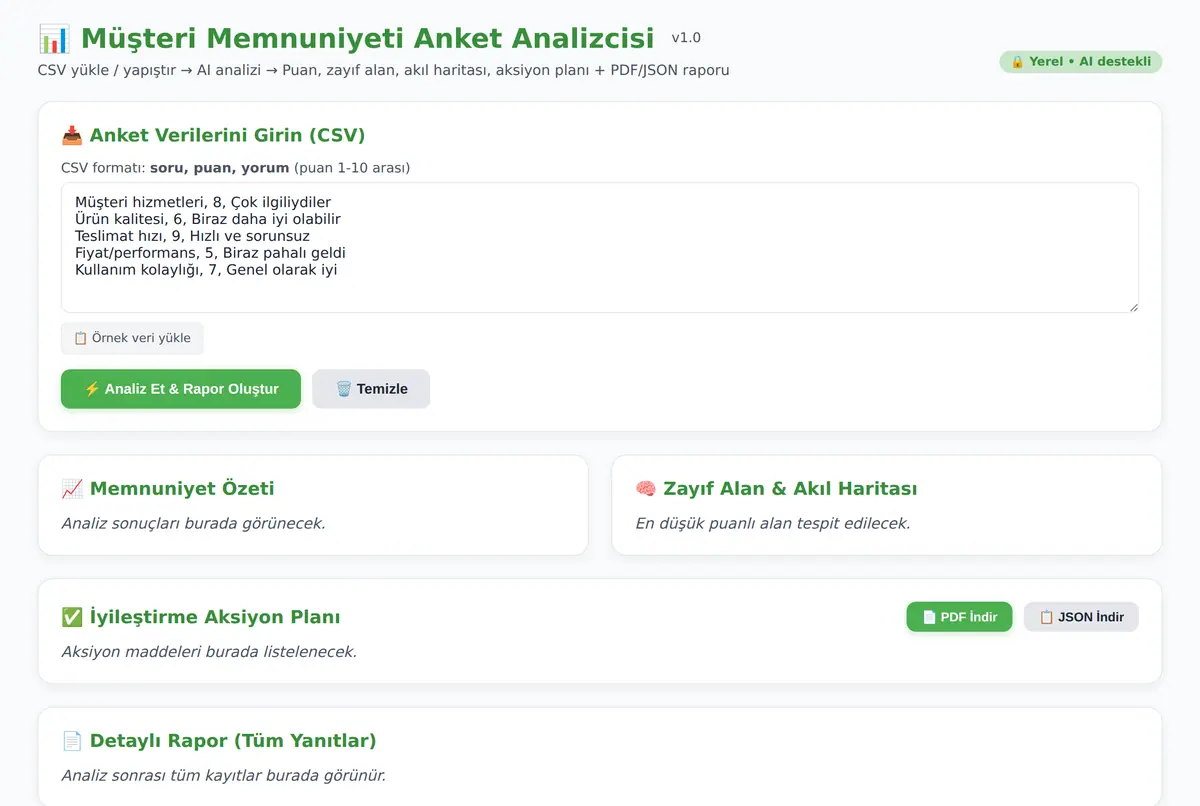Click 'Analiz sonrası tüm kayıtlar burada görünür.' text
The height and width of the screenshot is (806, 1200).
coord(223,776)
